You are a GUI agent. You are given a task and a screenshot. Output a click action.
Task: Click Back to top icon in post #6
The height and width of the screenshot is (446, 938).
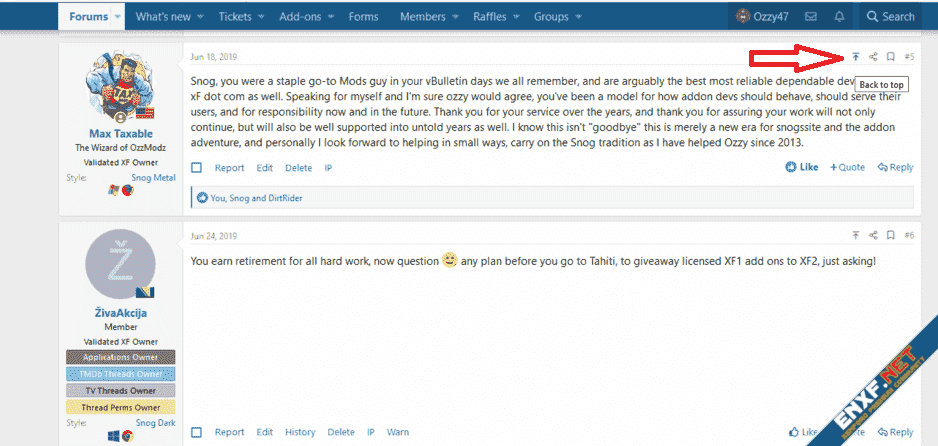coord(856,235)
